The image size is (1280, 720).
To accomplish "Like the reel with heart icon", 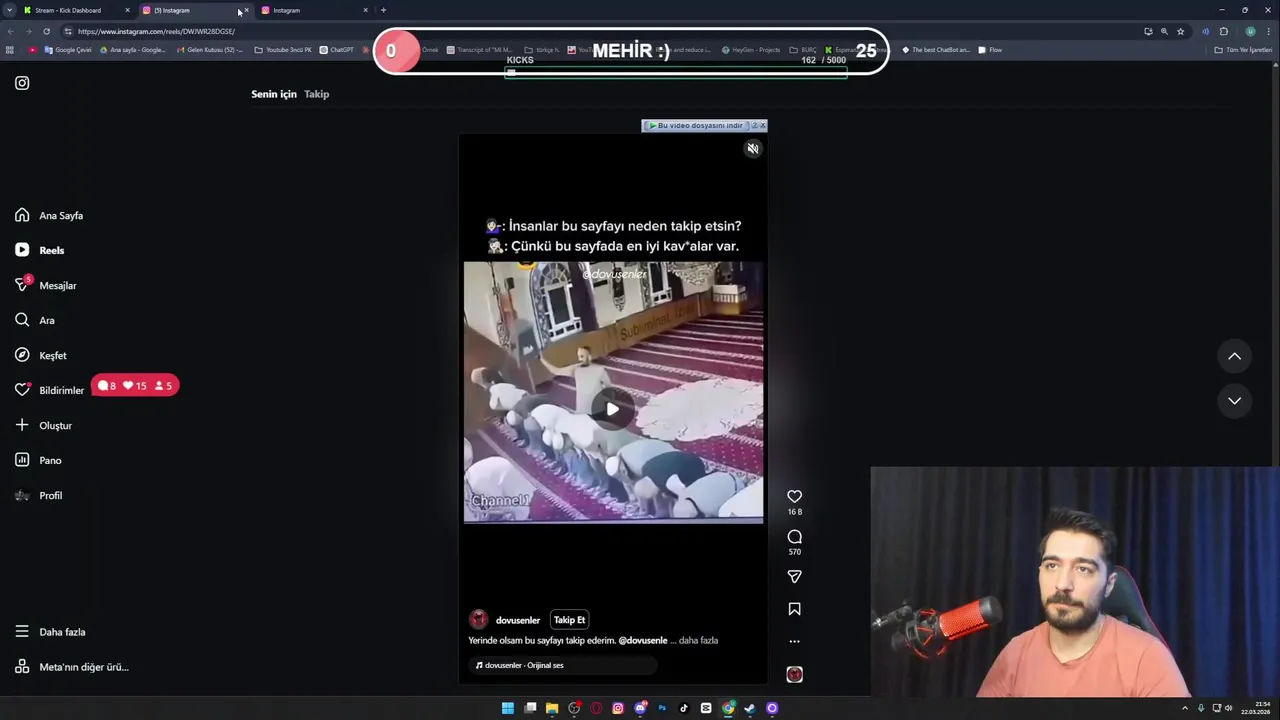I will (794, 497).
